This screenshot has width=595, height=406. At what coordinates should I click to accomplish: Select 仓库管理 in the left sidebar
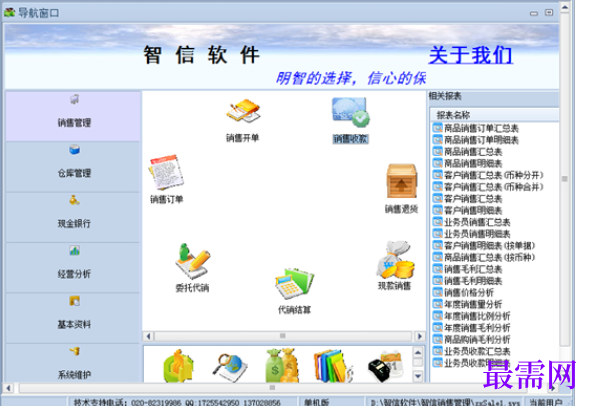click(73, 167)
